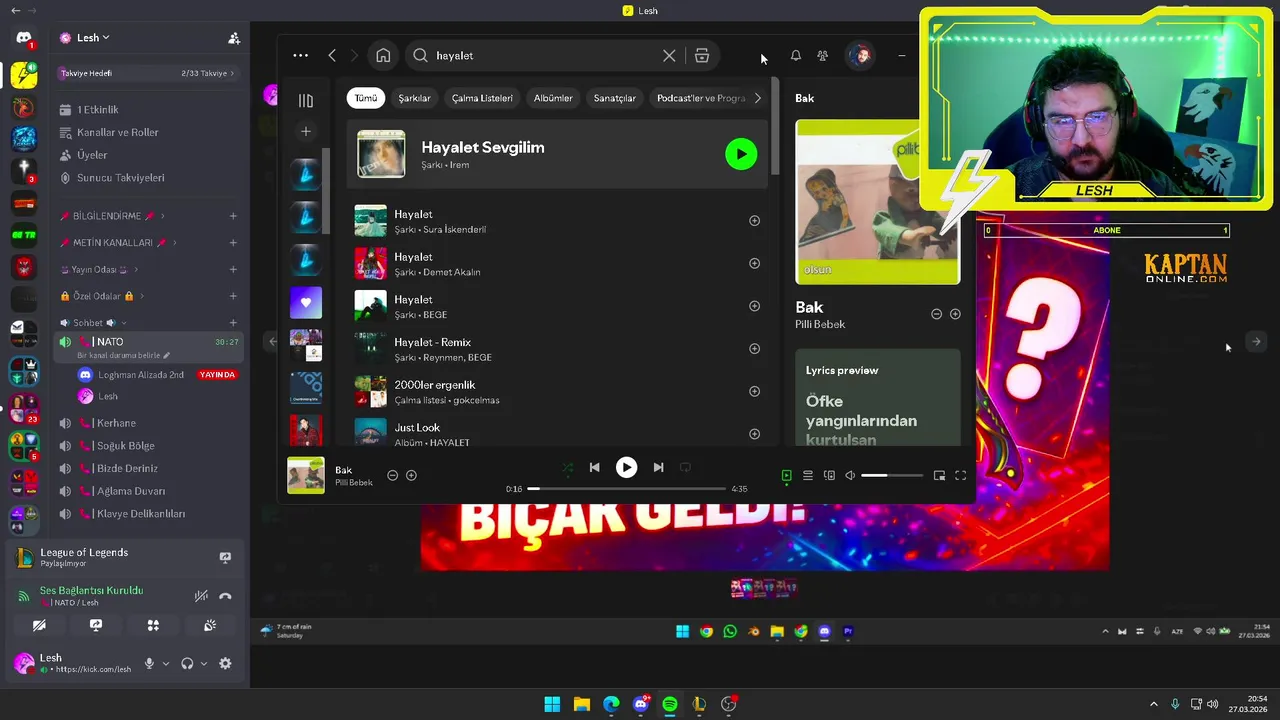
Task: Open Discord invite people icon next to Lesh
Action: [x=234, y=38]
